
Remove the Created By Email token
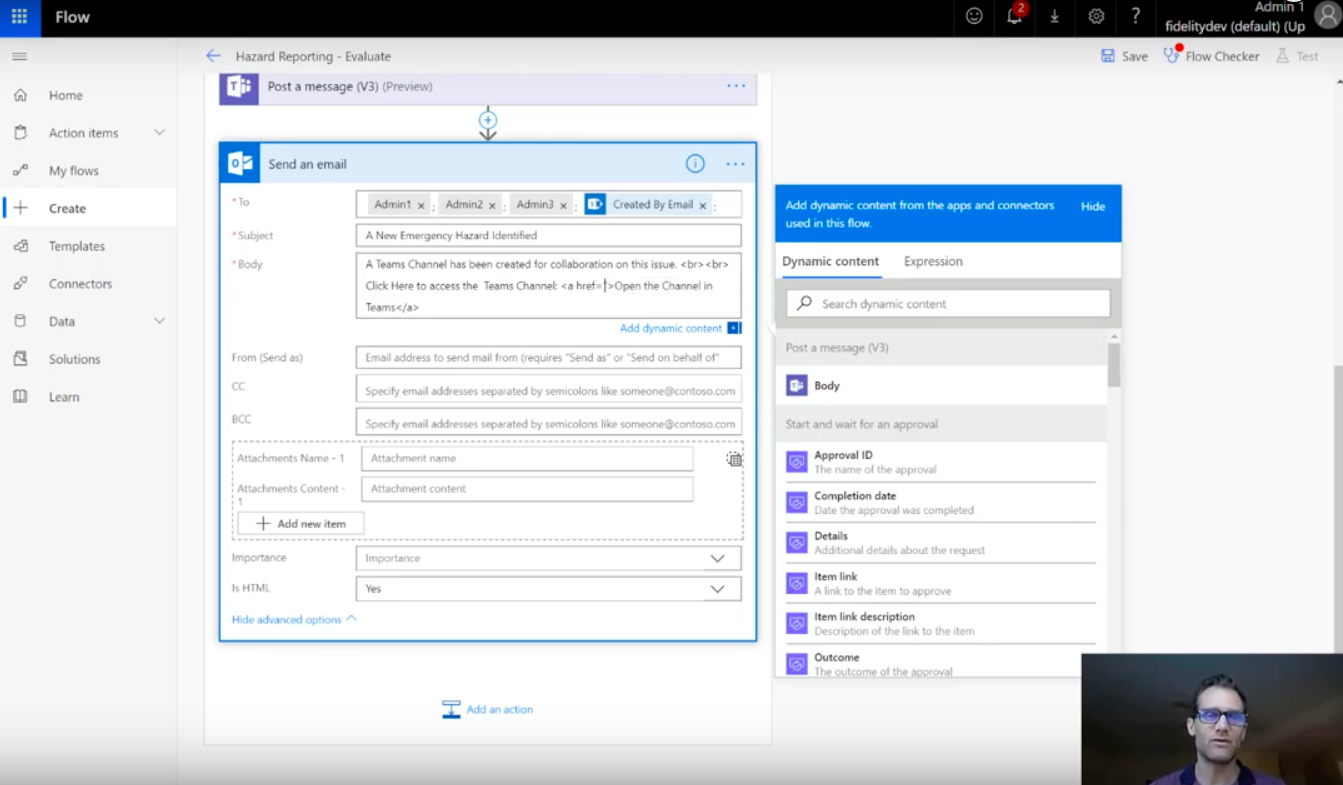(x=703, y=205)
